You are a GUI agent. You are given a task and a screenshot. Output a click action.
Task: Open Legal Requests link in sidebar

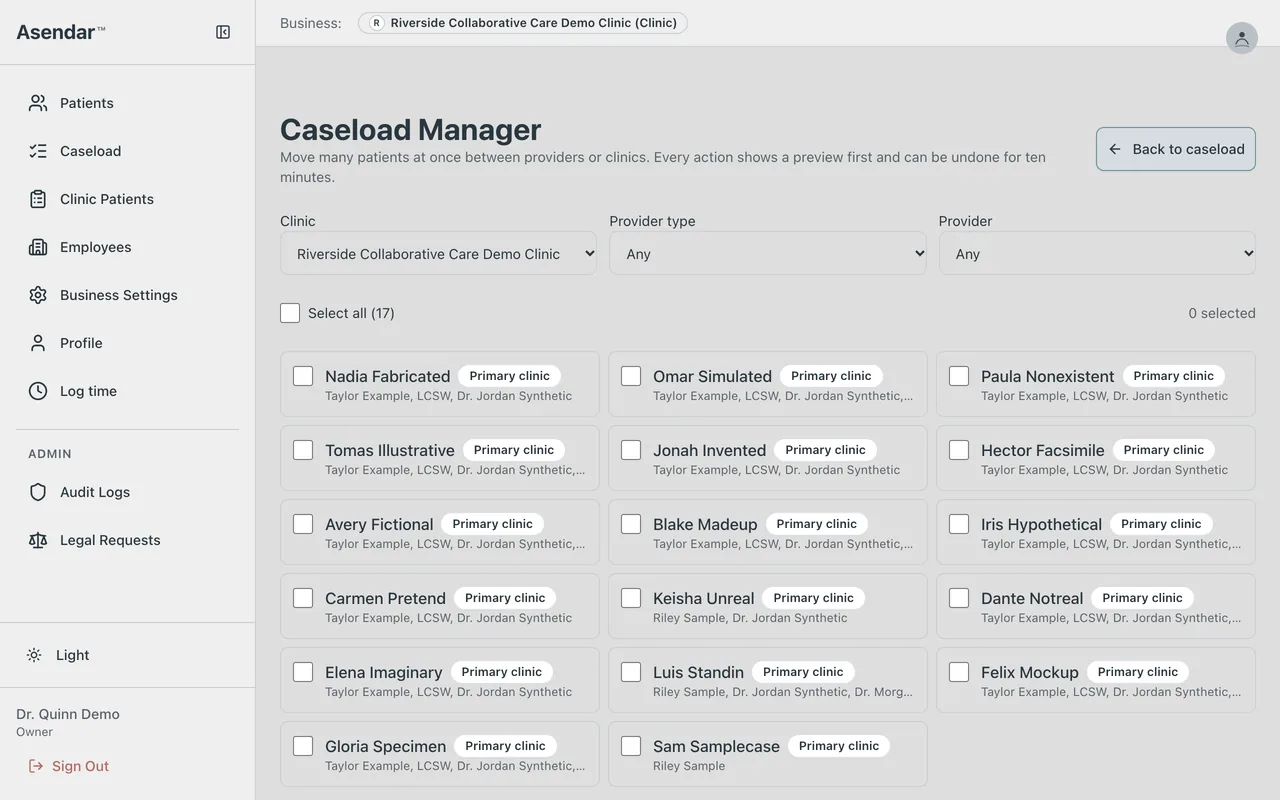[127, 540]
